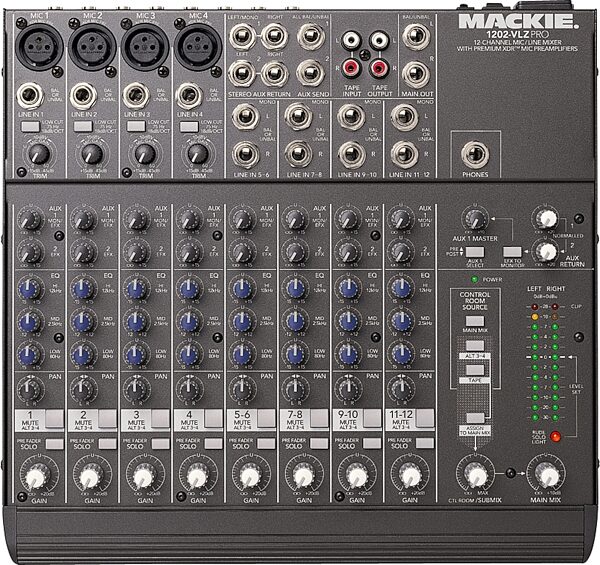Viewport: 600px width, 565px height.
Task: Toggle the LOW CUT switch for MIC 1
Action: 30,126
